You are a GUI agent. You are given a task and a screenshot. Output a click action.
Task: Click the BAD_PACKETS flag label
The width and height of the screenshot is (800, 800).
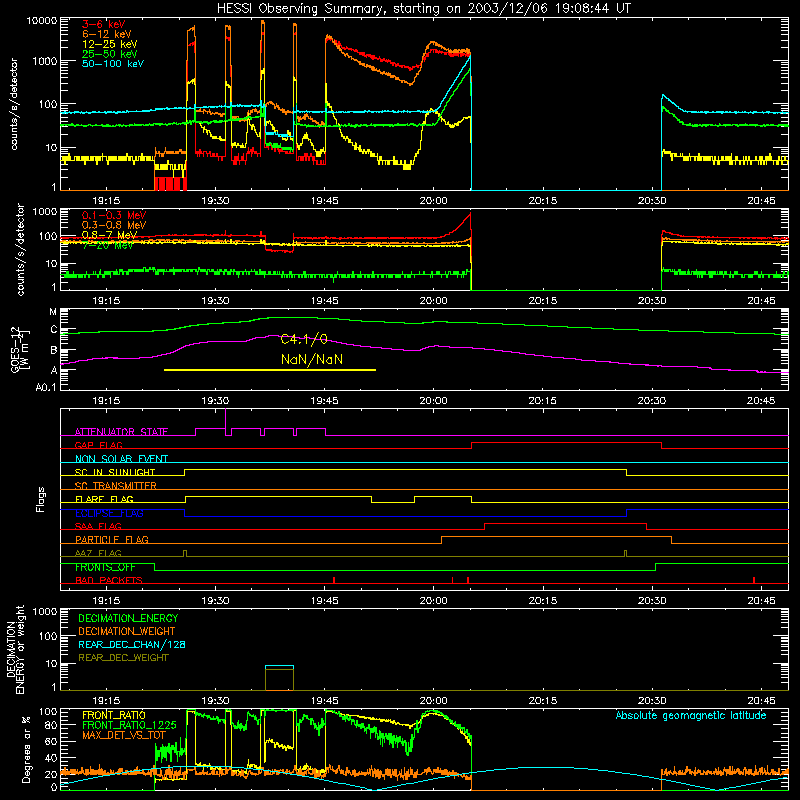(x=109, y=580)
